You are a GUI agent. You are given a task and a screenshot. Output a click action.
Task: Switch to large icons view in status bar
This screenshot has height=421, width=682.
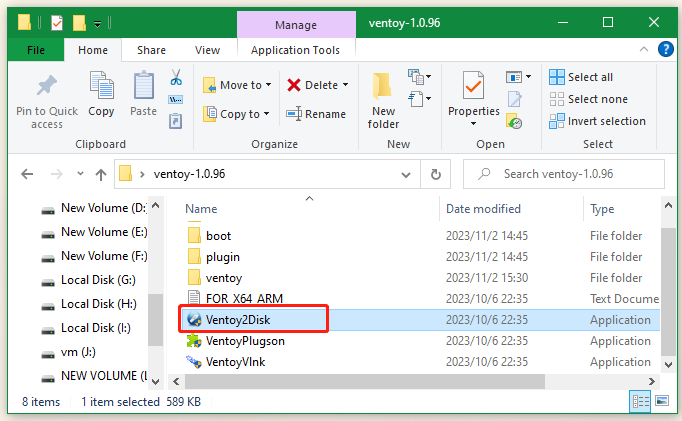(x=662, y=401)
